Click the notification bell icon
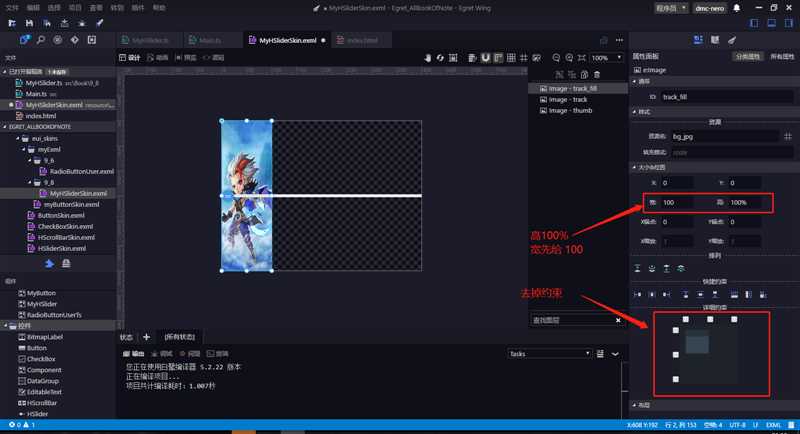 click(x=737, y=8)
